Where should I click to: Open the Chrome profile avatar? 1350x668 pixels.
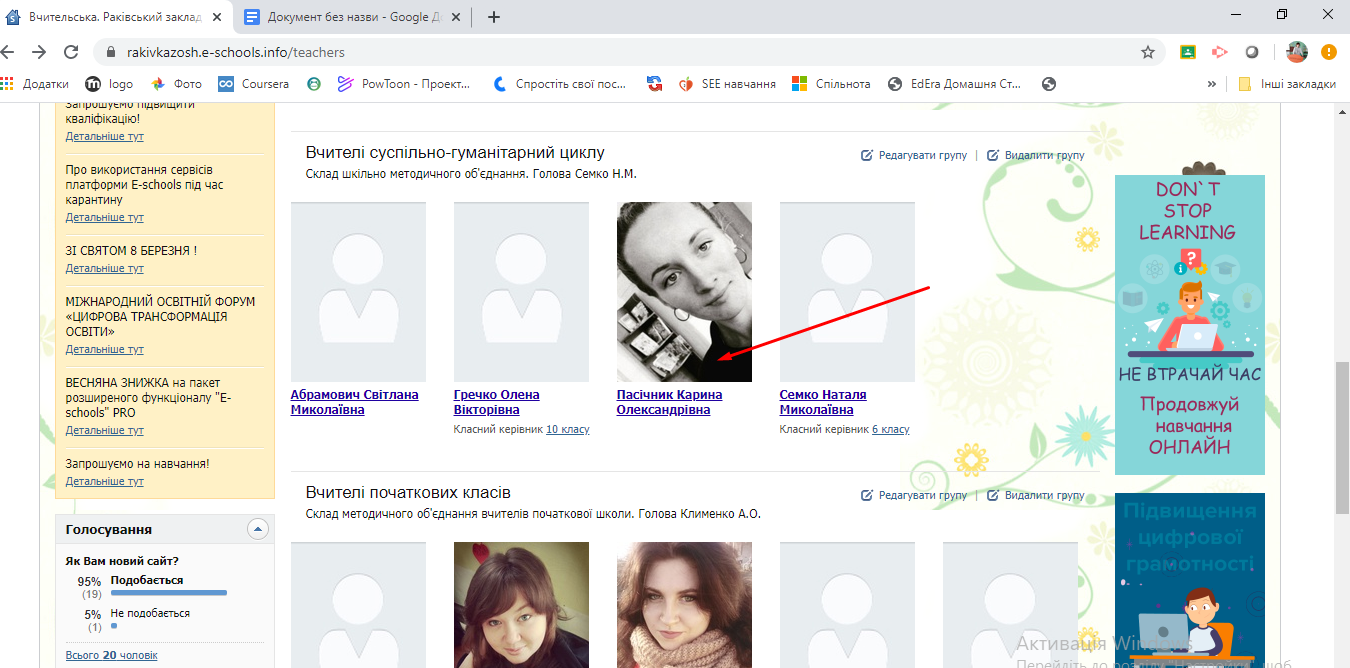click(1297, 52)
